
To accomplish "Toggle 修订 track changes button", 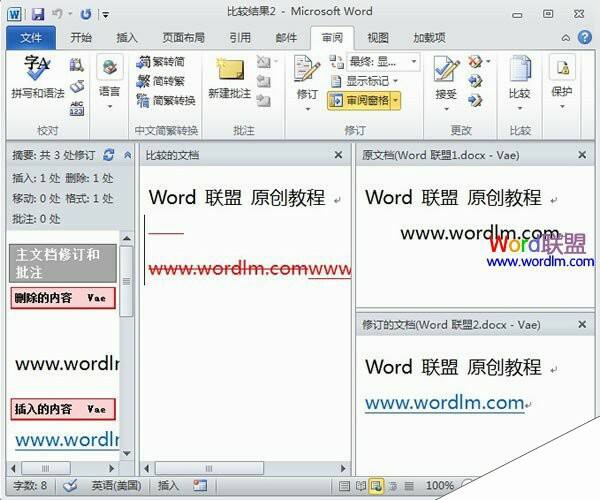I will (x=307, y=77).
